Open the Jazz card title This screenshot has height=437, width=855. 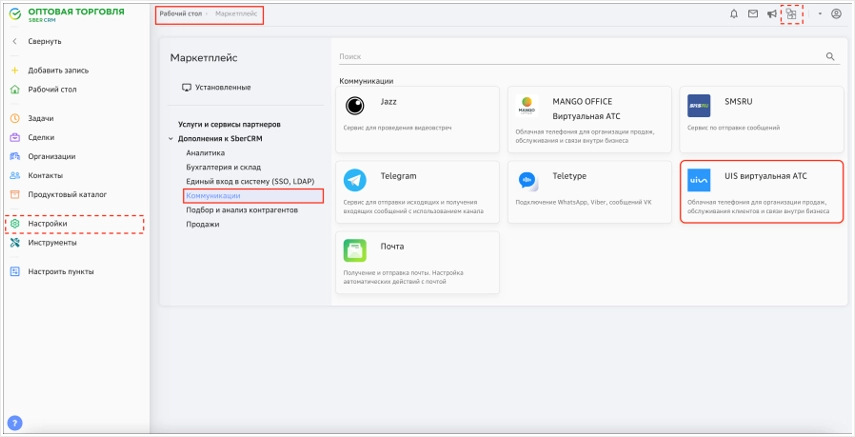tap(388, 102)
